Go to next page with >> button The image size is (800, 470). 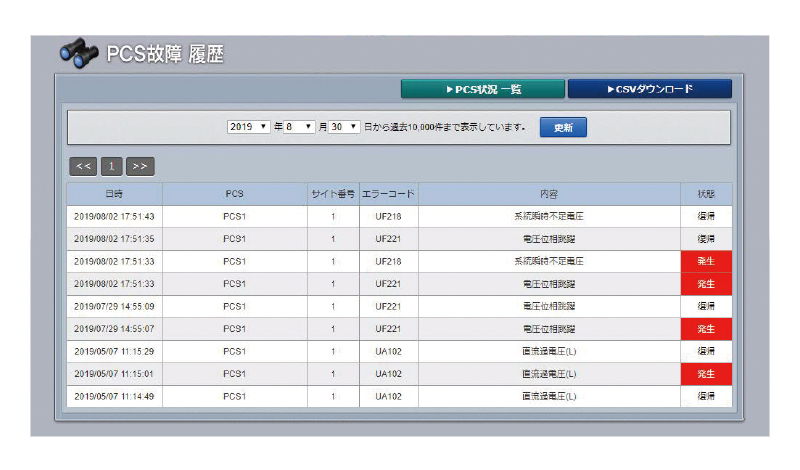[x=140, y=166]
